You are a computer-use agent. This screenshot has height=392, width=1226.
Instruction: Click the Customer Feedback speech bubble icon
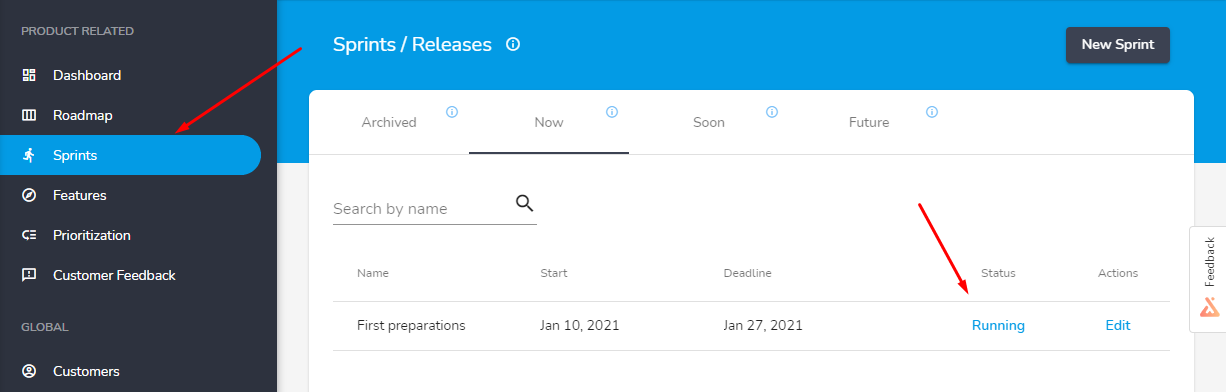coord(29,275)
